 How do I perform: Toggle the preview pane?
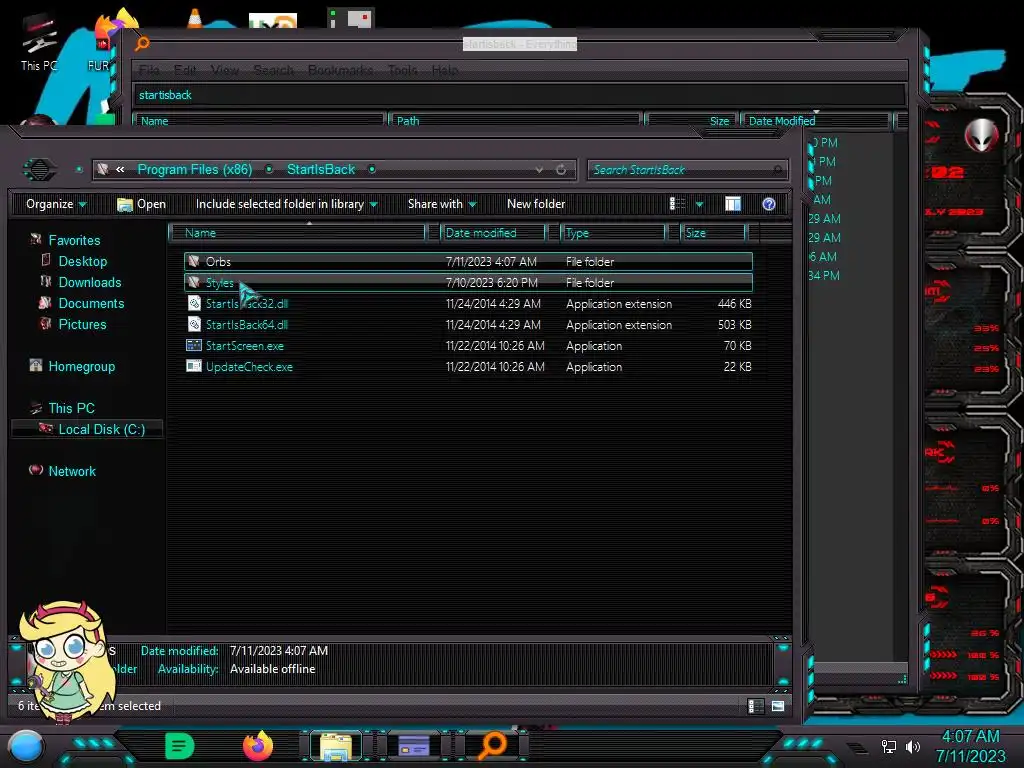[733, 204]
